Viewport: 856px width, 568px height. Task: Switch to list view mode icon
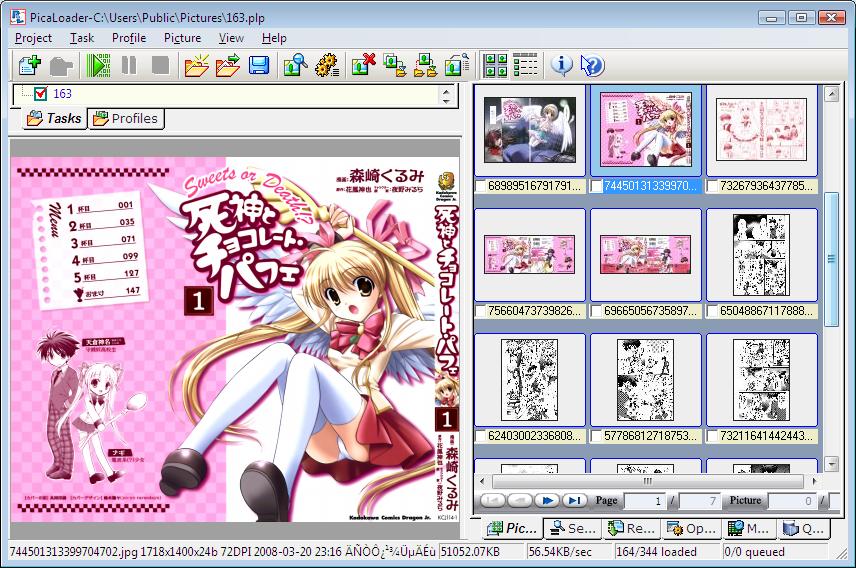[x=525, y=66]
